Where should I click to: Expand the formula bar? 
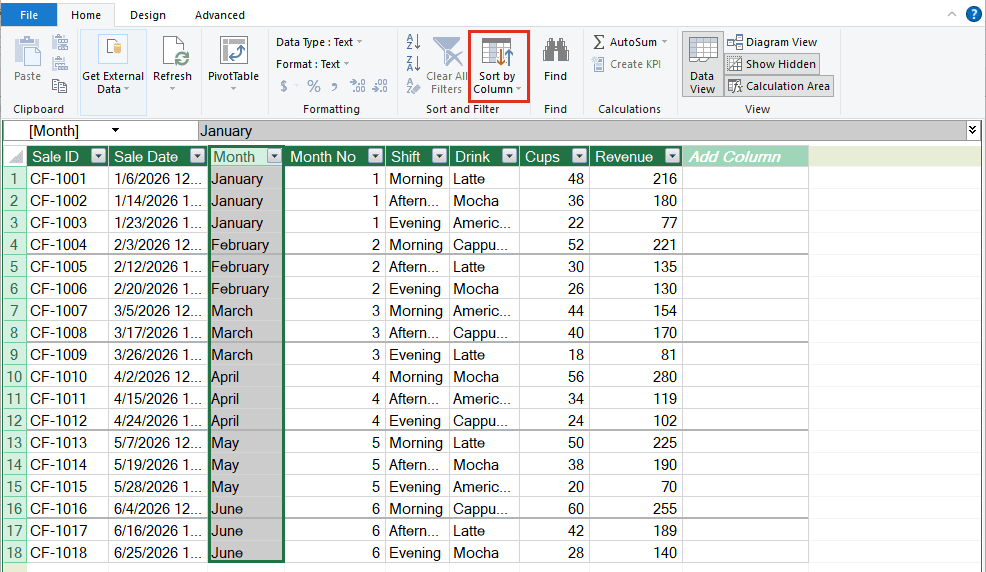pyautogui.click(x=972, y=130)
